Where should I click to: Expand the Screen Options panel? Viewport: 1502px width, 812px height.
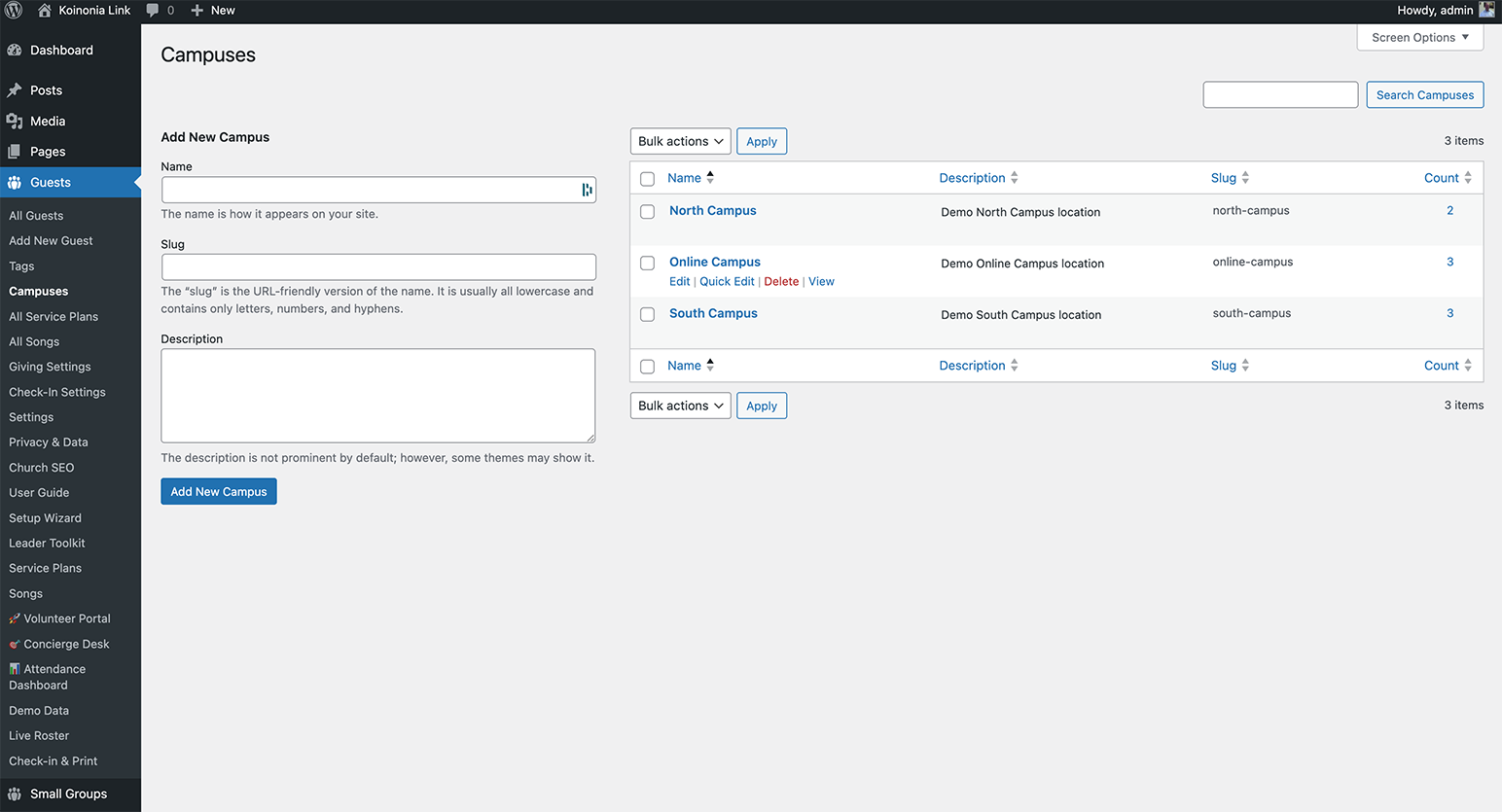point(1419,38)
